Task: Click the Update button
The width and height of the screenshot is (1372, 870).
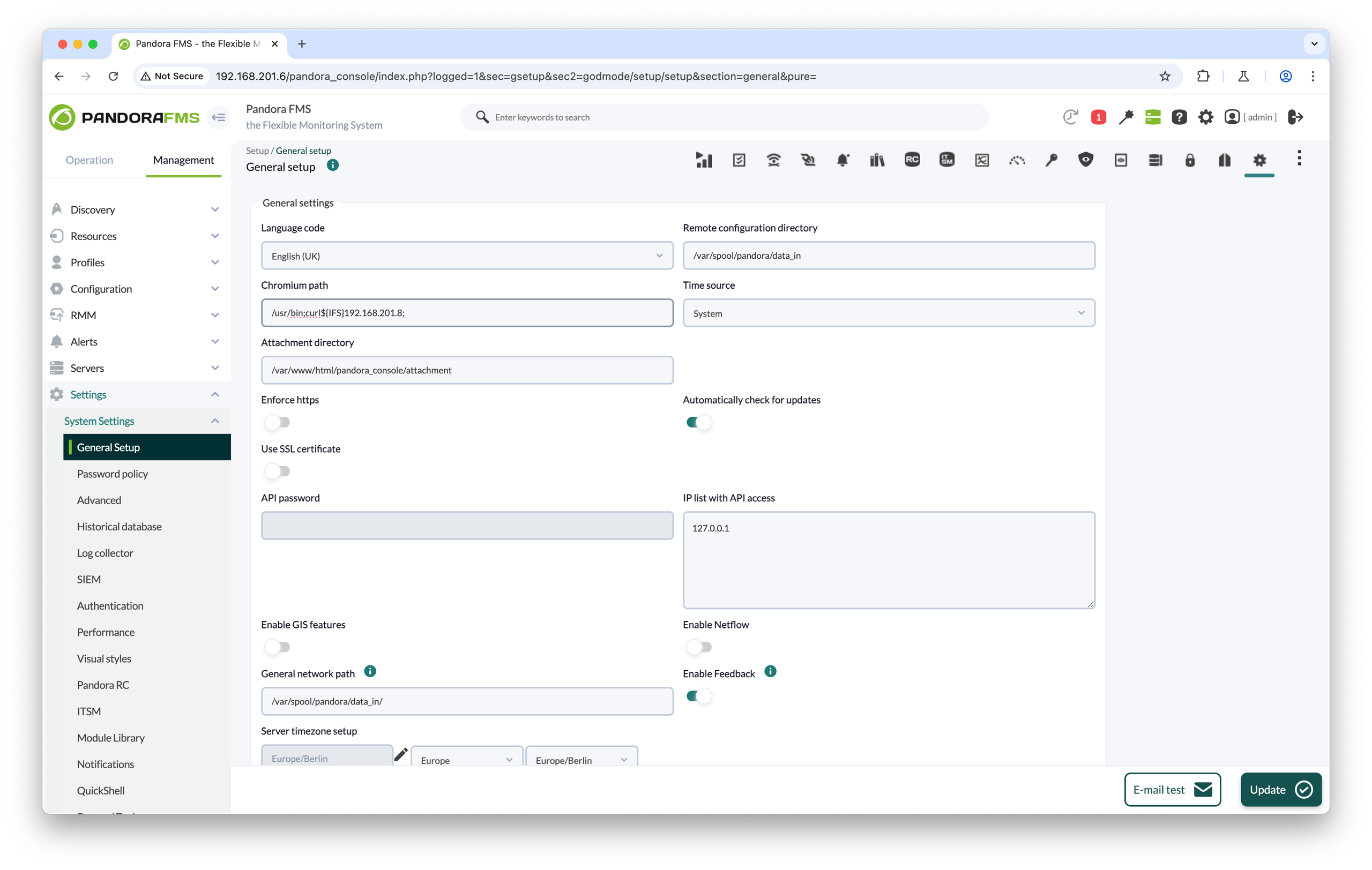Action: [x=1281, y=789]
